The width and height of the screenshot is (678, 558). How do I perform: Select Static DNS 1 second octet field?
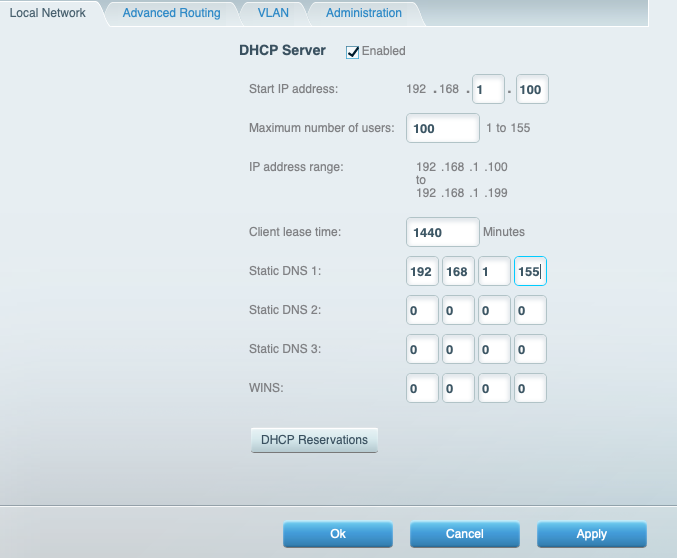[x=458, y=271]
